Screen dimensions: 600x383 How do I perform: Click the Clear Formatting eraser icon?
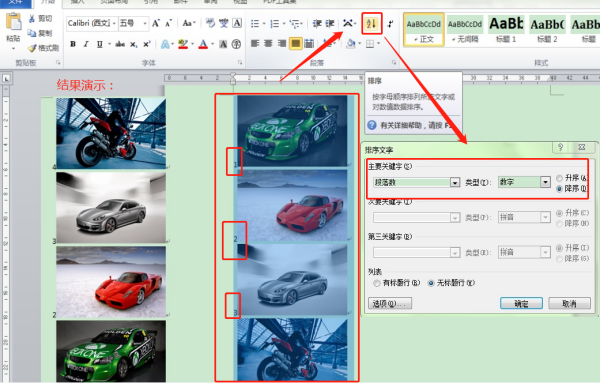pyautogui.click(x=210, y=23)
